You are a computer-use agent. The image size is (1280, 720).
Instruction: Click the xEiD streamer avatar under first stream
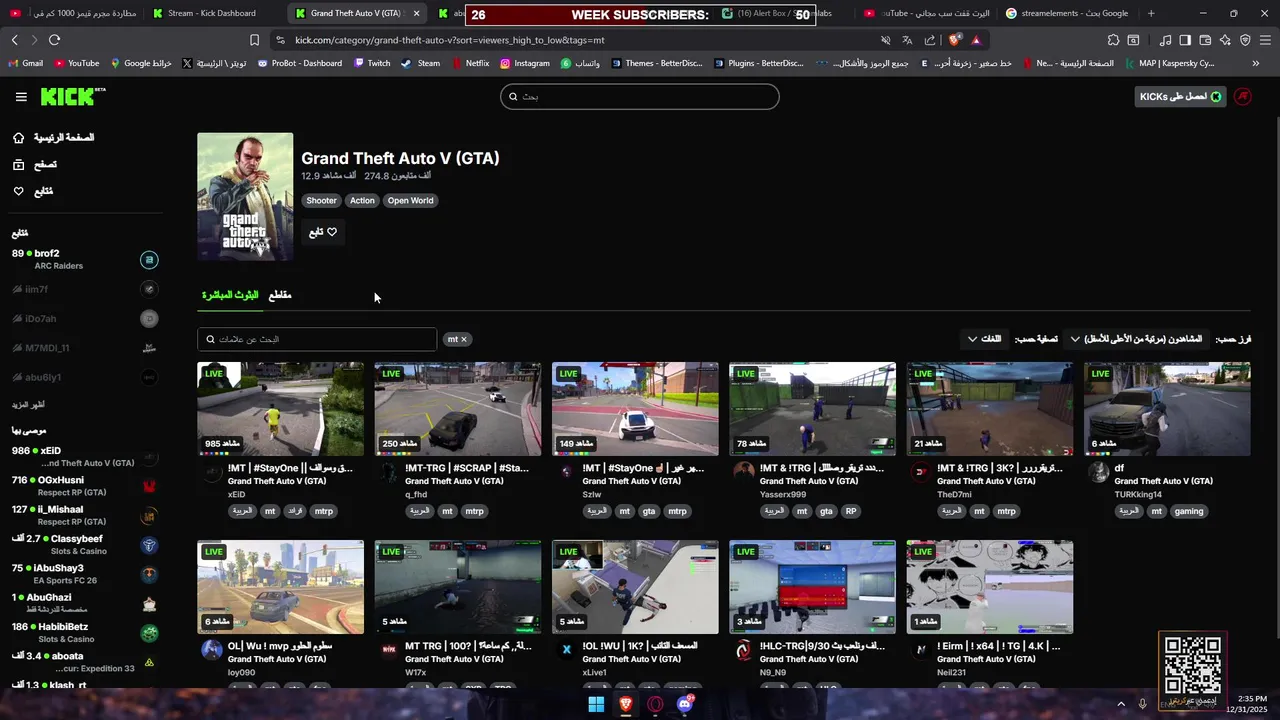point(211,472)
